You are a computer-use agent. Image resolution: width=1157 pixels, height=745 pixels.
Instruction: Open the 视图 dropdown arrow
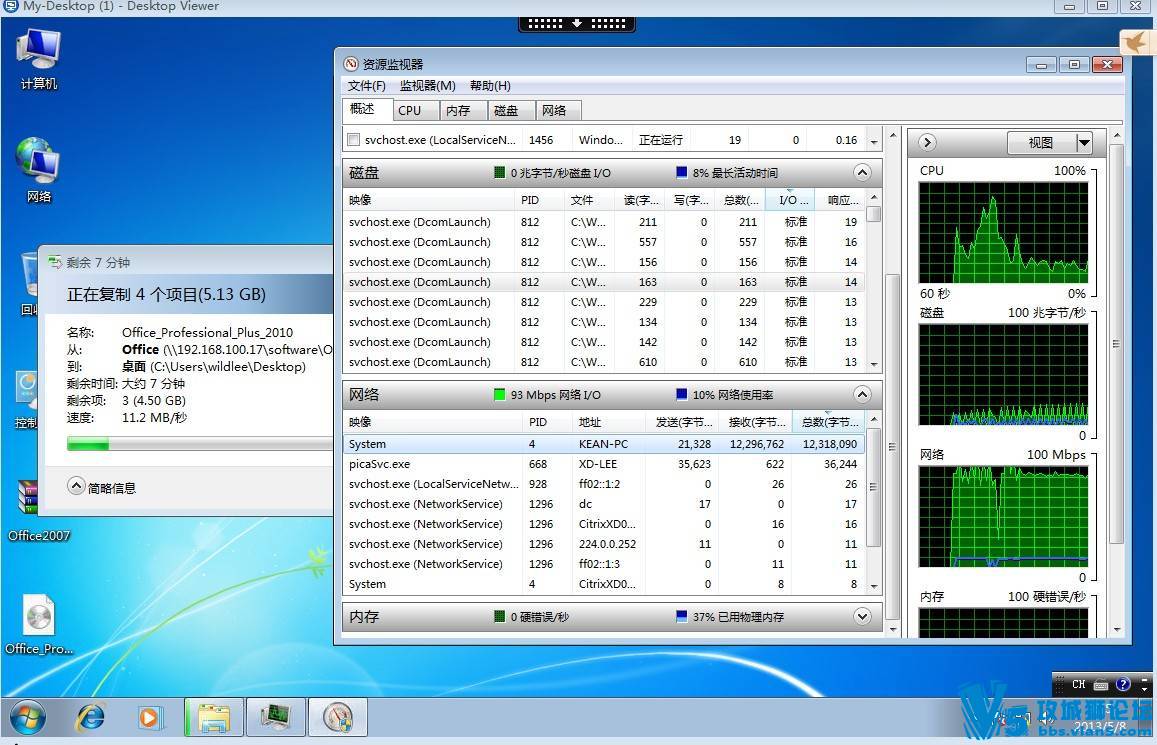(x=1084, y=143)
